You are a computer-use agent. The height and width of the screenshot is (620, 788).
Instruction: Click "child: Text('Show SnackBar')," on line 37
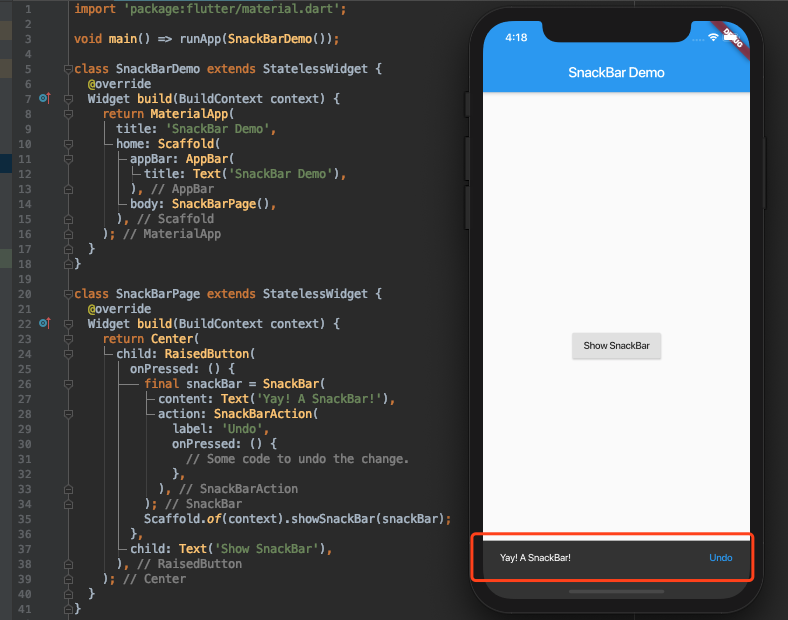click(231, 549)
